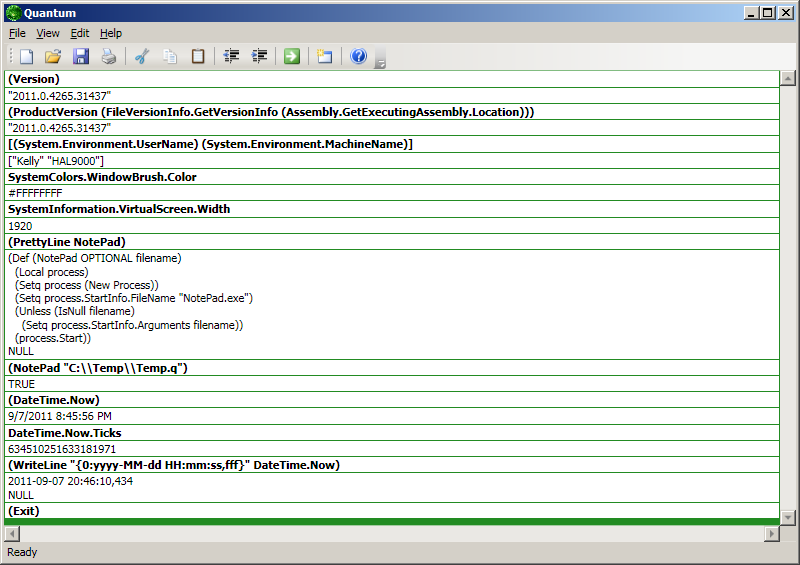This screenshot has width=800, height=565.
Task: Select the SystemColors.WindowBrush.Color expression
Action: click(x=102, y=177)
